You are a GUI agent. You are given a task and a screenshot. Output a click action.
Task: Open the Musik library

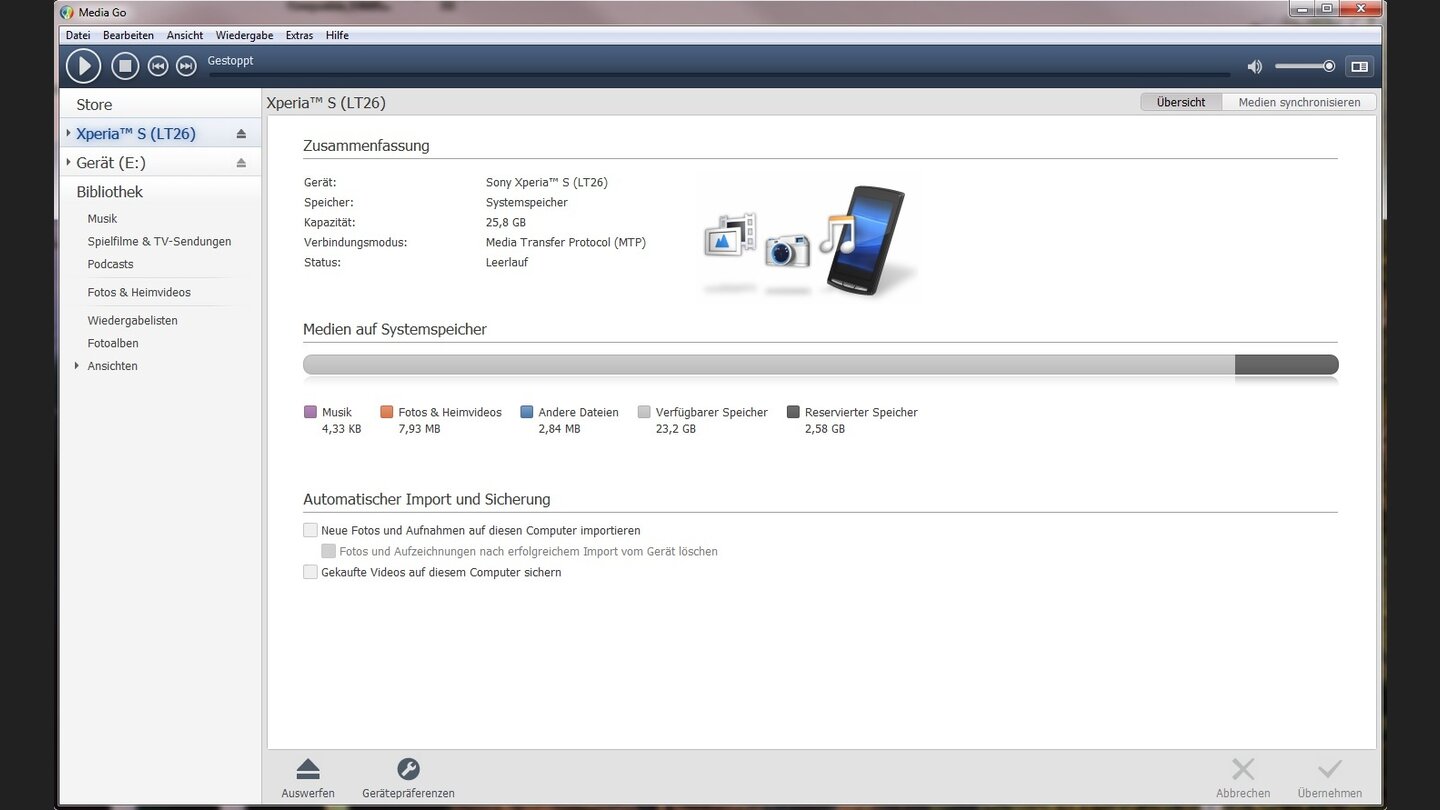[102, 218]
